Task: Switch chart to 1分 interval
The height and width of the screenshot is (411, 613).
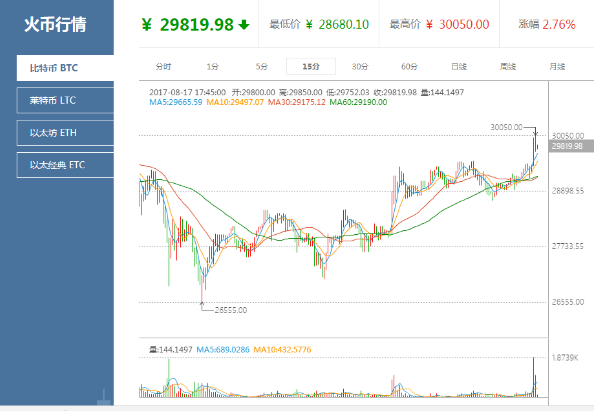Action: (213, 66)
